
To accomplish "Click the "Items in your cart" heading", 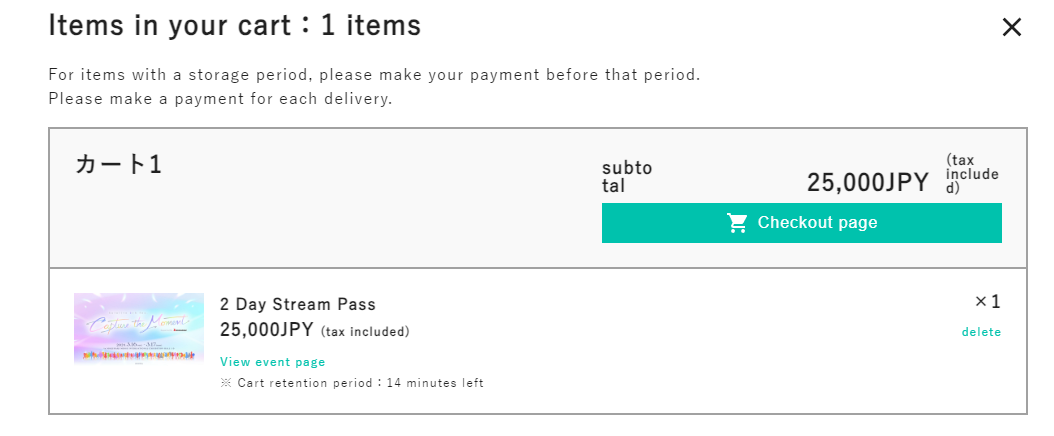I will [235, 26].
